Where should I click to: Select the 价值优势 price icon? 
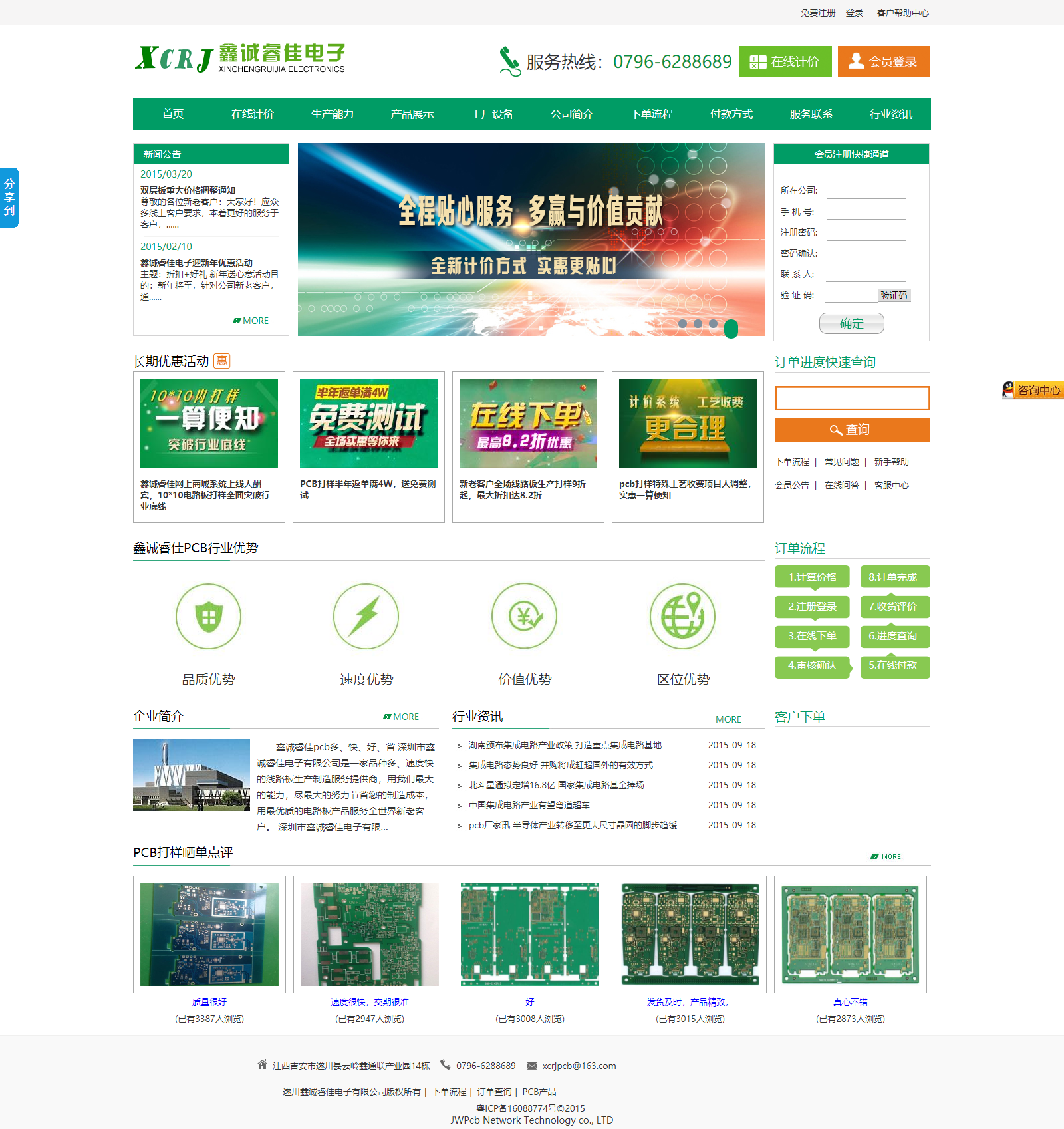pos(524,617)
